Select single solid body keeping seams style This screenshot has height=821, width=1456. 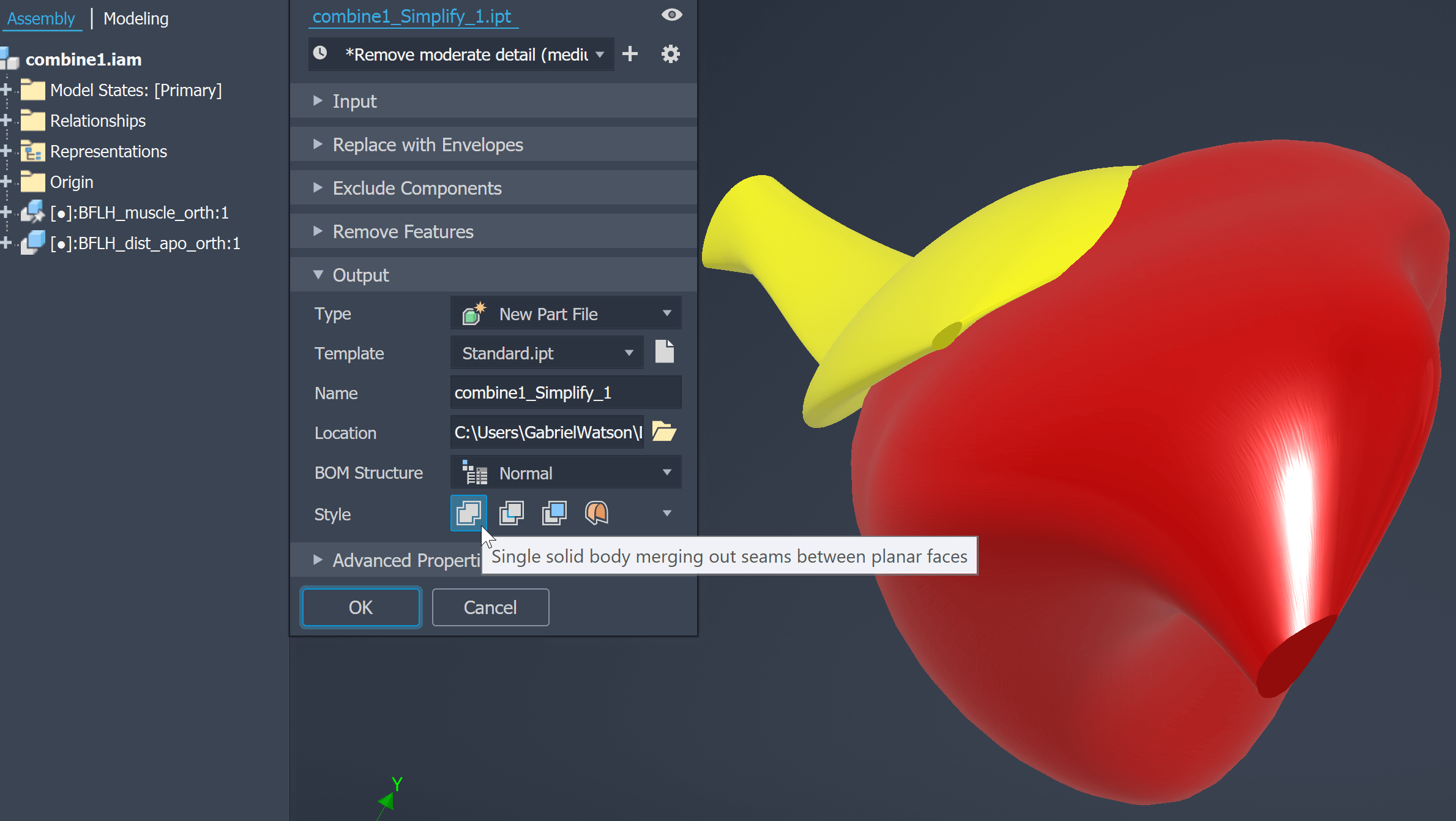[x=511, y=514]
